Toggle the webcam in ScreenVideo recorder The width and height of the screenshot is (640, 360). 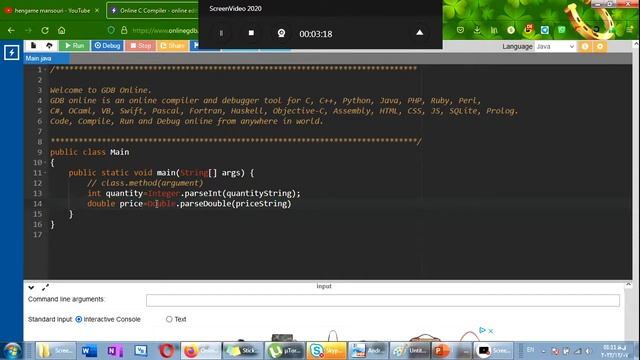coord(281,33)
